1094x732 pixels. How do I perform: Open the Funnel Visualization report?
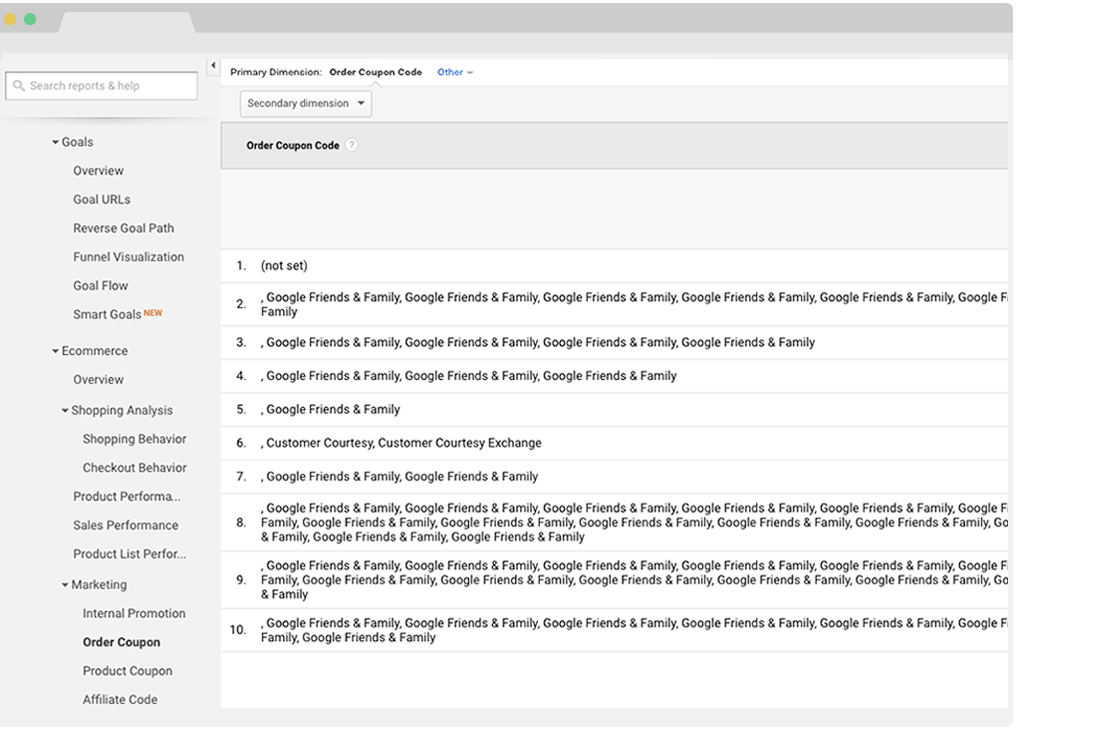tap(128, 257)
